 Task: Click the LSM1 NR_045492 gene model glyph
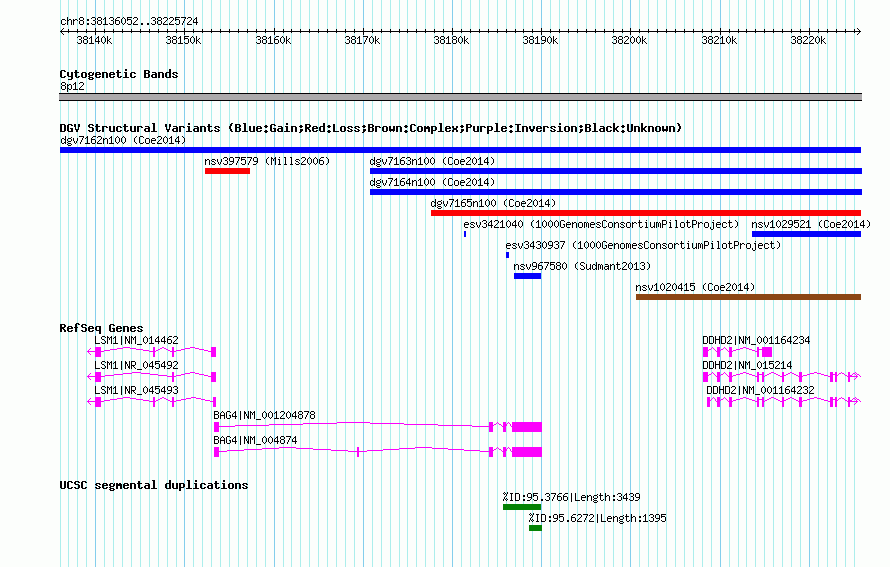[x=152, y=377]
